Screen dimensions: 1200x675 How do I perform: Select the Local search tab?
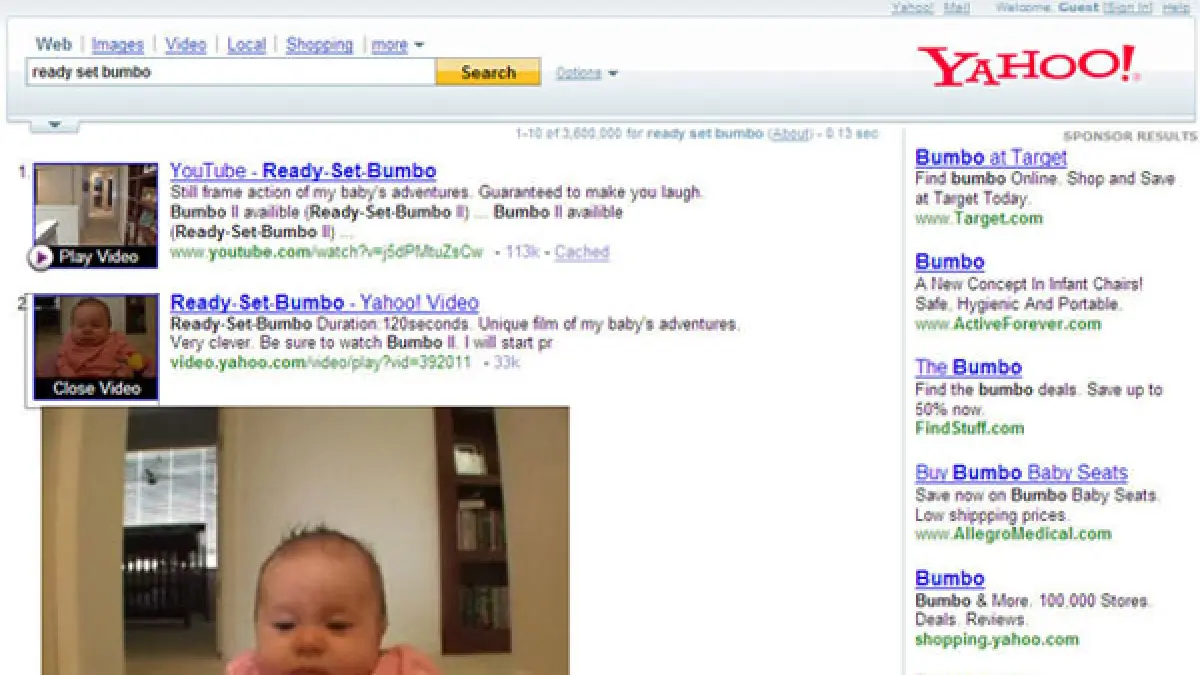pyautogui.click(x=246, y=45)
